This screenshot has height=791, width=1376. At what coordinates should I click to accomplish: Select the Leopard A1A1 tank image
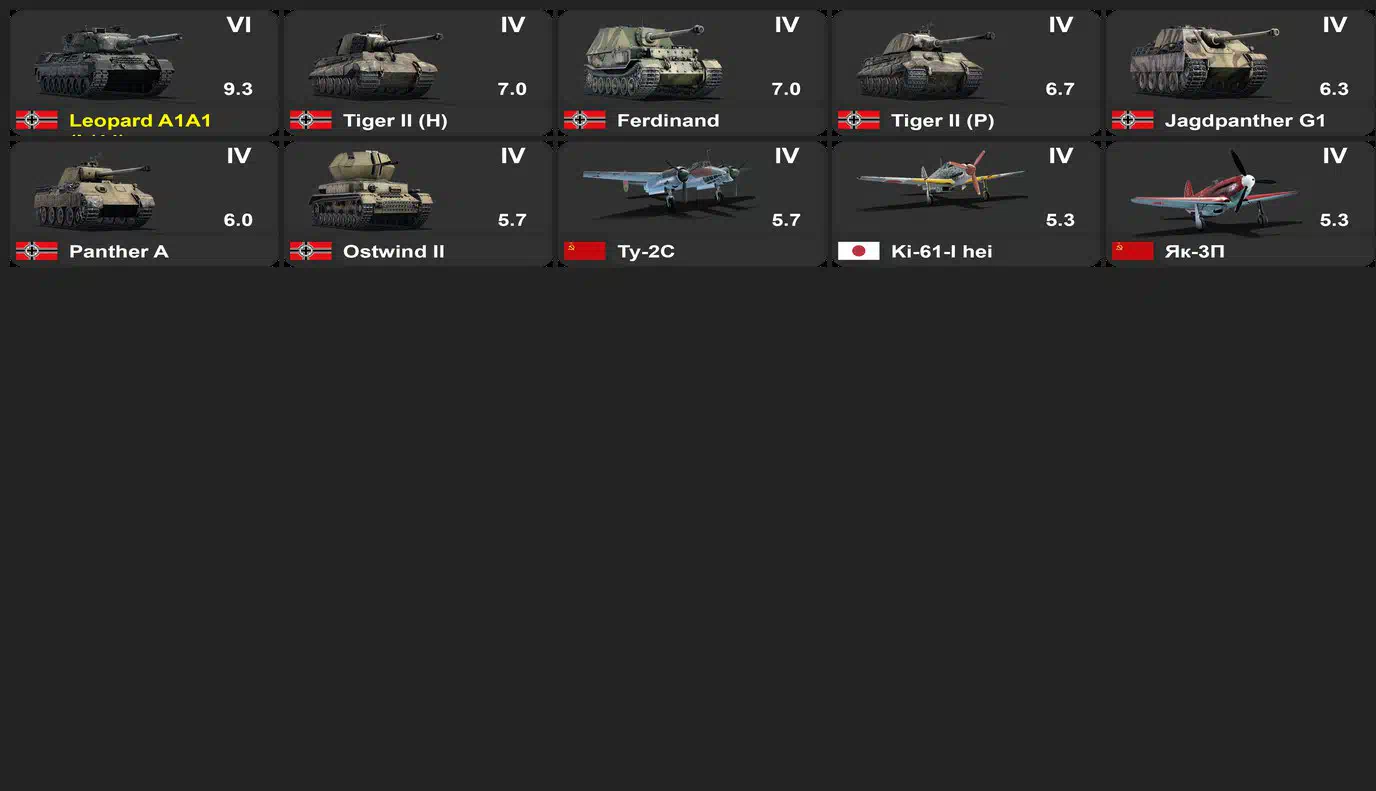(107, 62)
